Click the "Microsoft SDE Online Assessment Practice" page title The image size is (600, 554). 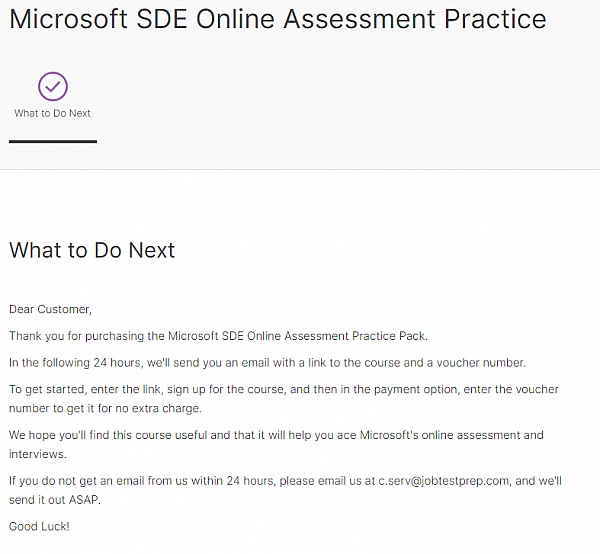(x=277, y=19)
